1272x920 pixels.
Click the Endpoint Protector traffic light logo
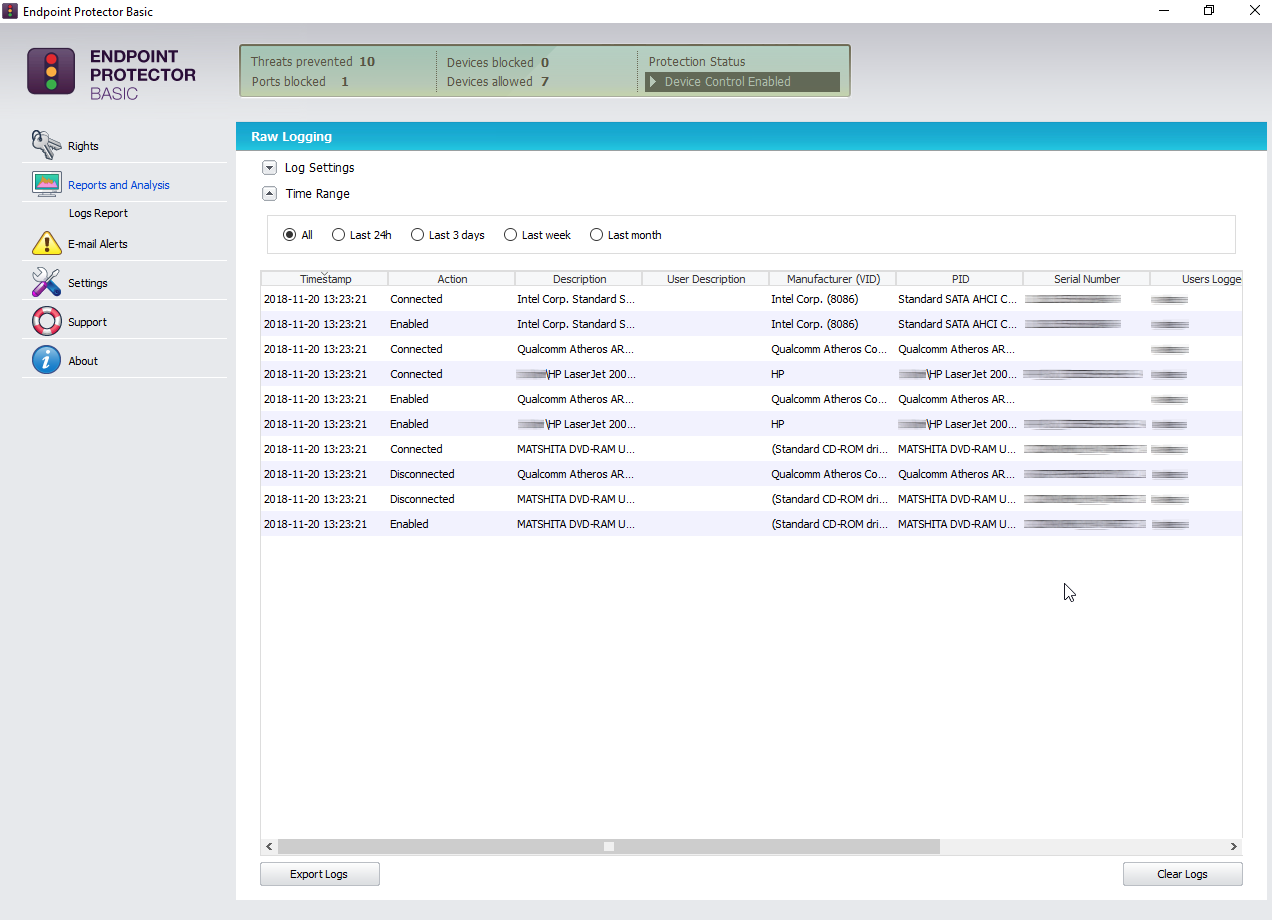51,71
